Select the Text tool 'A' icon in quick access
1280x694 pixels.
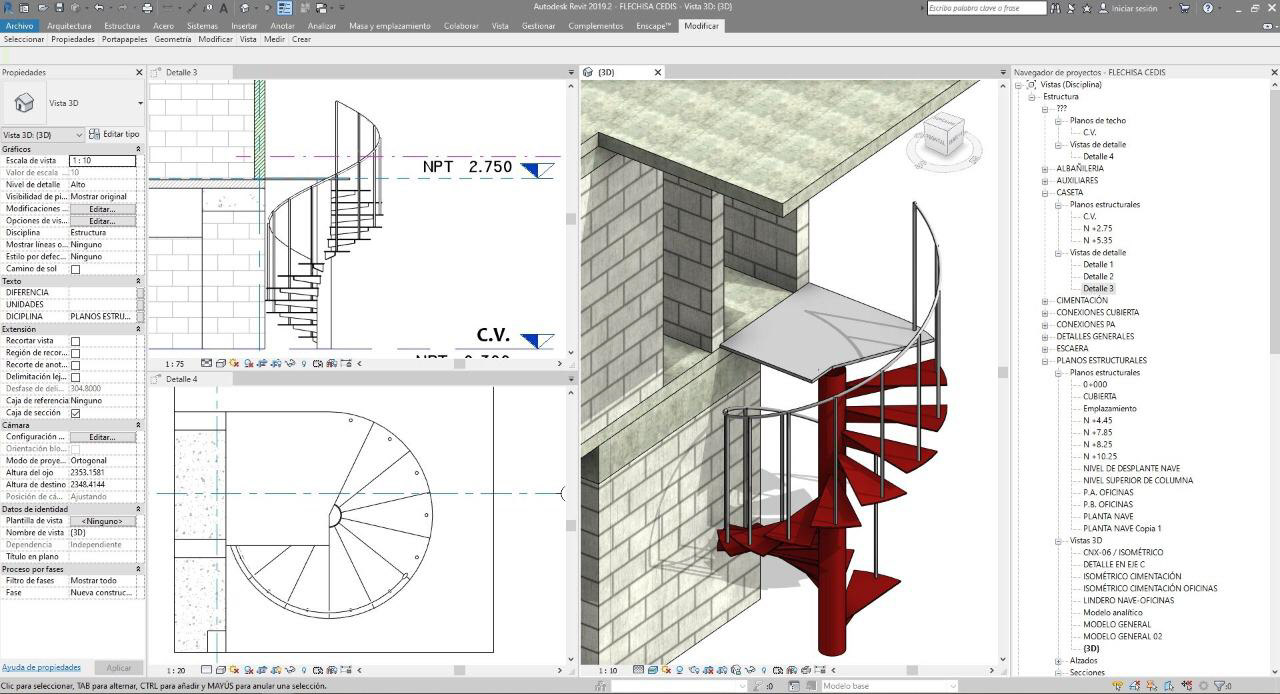tap(223, 7)
